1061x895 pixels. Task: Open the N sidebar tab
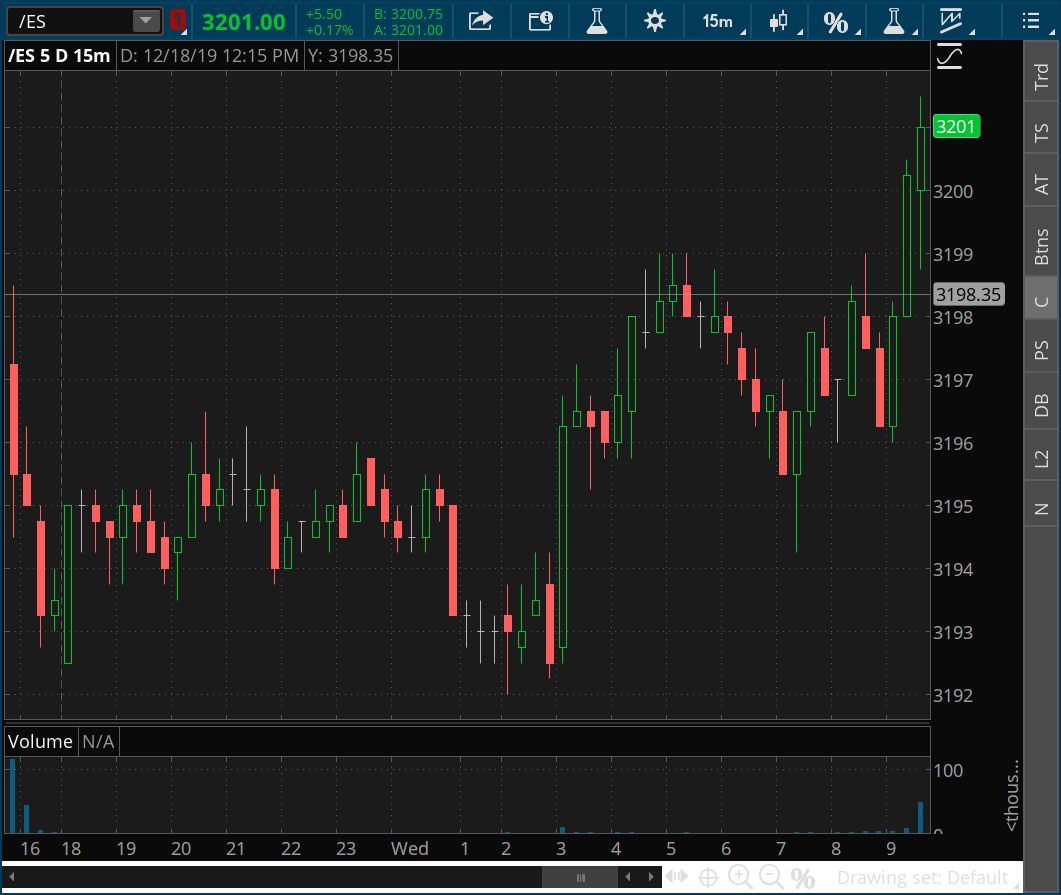pos(1041,509)
